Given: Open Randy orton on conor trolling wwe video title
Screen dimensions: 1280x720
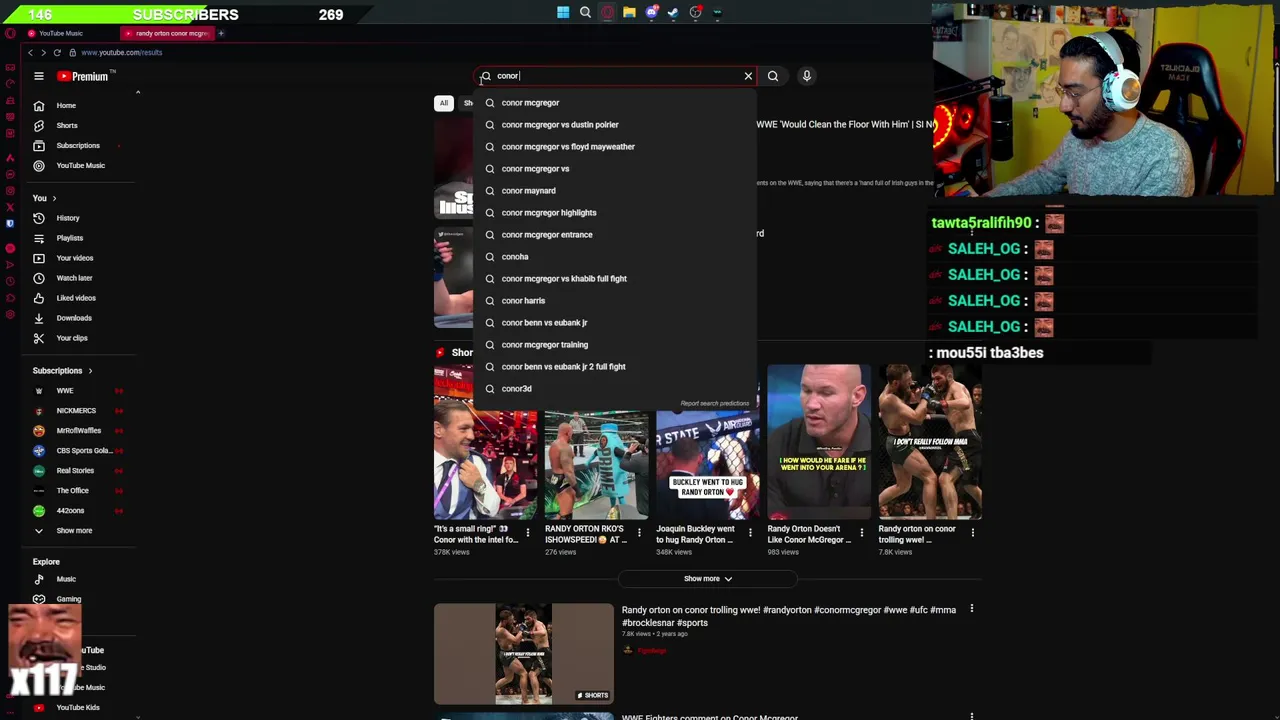Looking at the screenshot, I should 789,616.
